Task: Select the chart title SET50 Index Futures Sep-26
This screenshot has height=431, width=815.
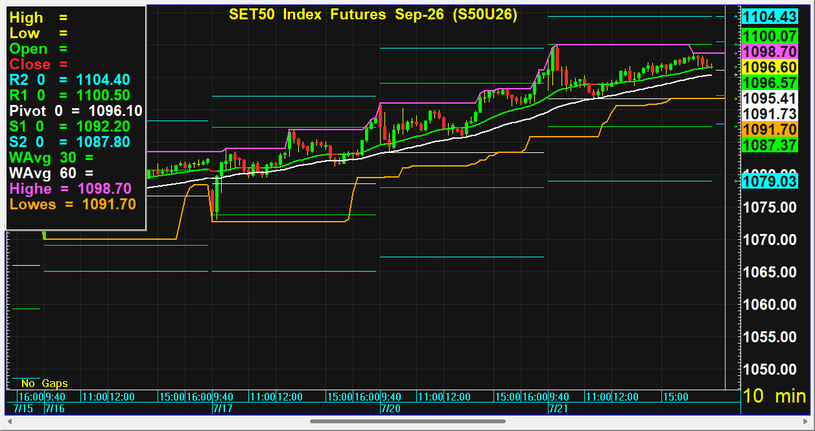Action: tap(373, 15)
